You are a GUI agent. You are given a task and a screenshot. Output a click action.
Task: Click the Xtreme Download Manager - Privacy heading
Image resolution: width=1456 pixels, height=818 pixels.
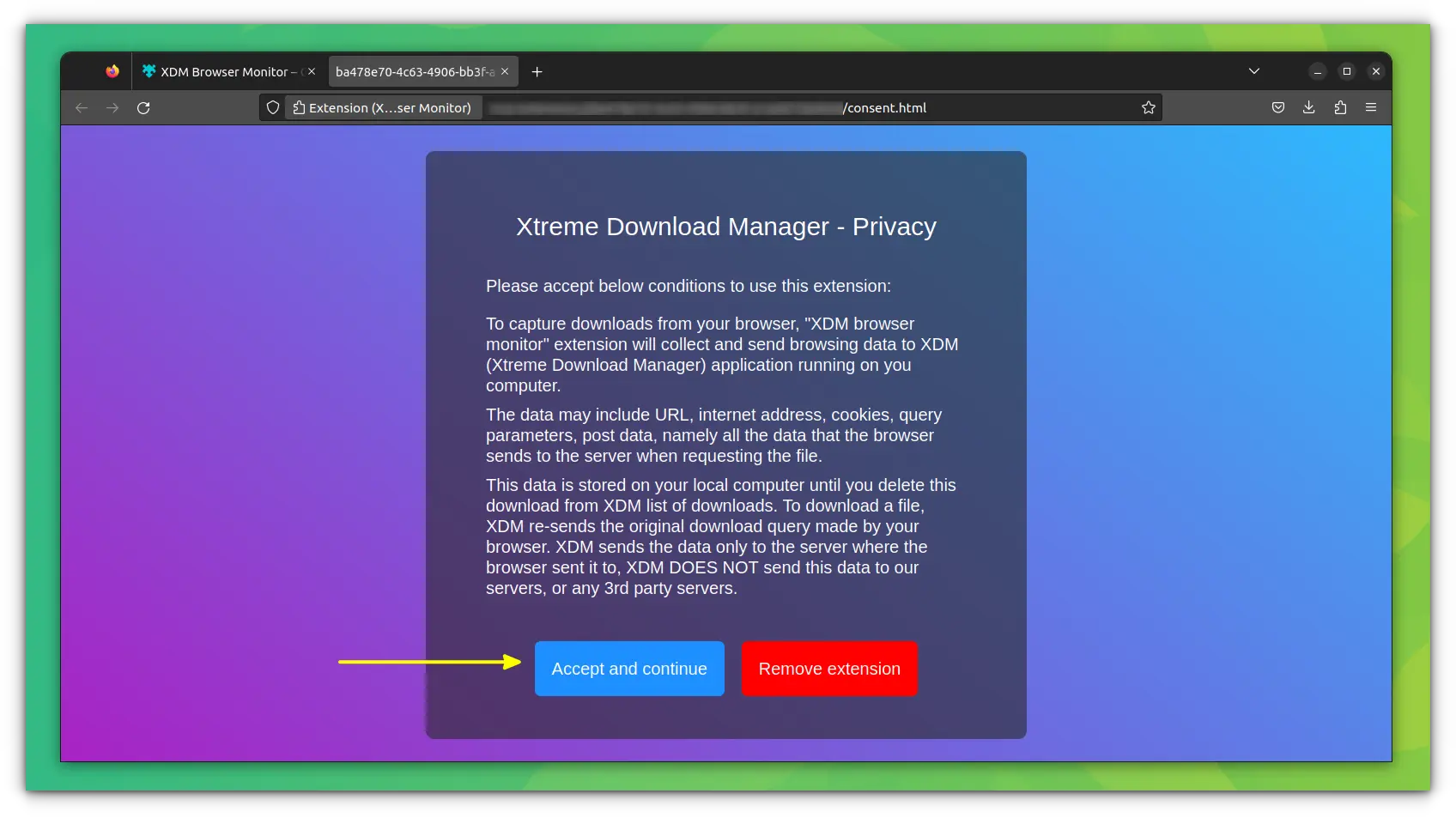[726, 227]
